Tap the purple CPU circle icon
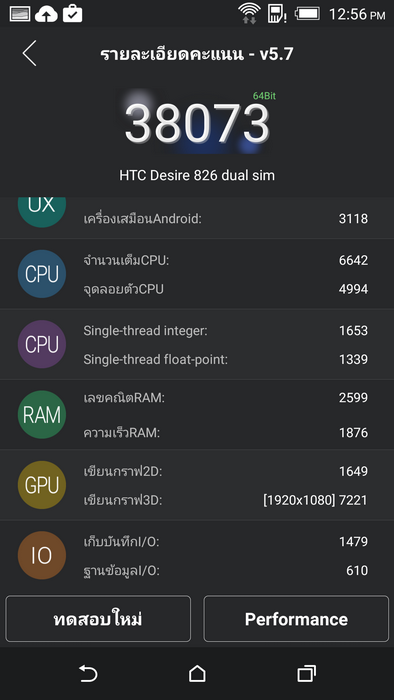Viewport: 394px width, 700px height. (x=42, y=344)
